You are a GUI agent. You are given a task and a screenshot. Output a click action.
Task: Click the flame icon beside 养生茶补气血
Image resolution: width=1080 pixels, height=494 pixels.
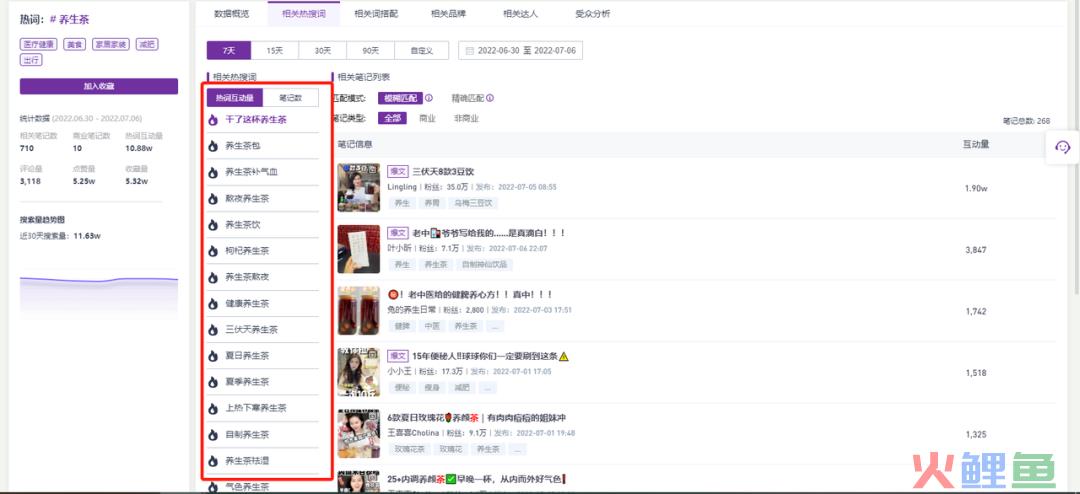tap(213, 172)
